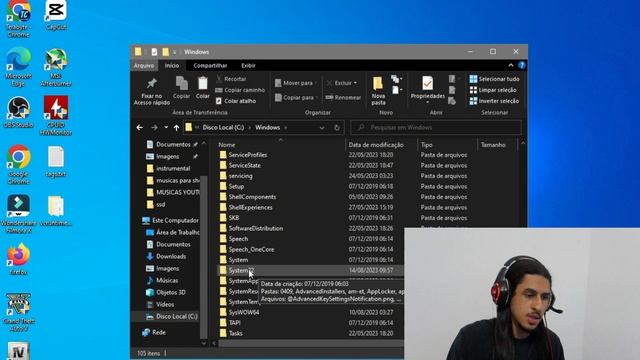Click Recortar in the ribbon
640x360 pixels.
231,79
